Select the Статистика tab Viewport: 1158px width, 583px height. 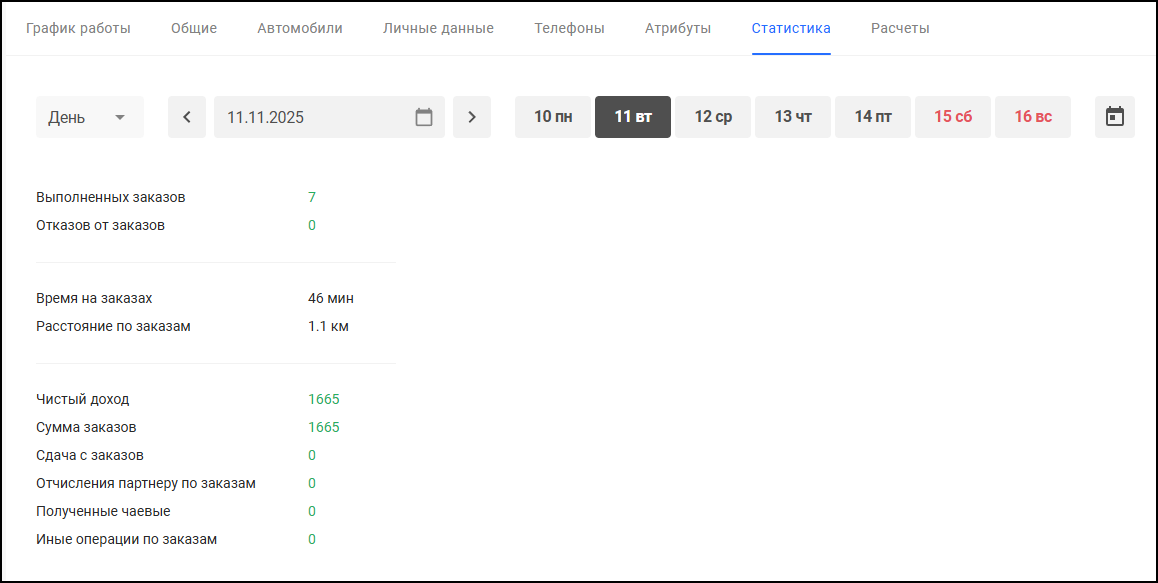(x=791, y=28)
